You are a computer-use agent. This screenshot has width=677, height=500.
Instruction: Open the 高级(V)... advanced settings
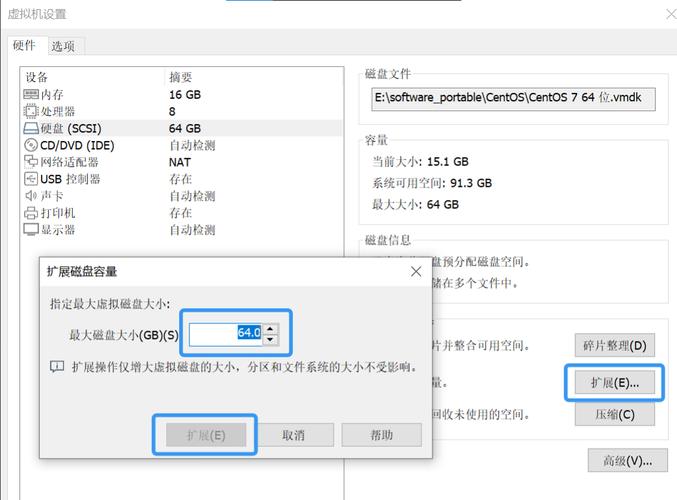click(x=628, y=461)
